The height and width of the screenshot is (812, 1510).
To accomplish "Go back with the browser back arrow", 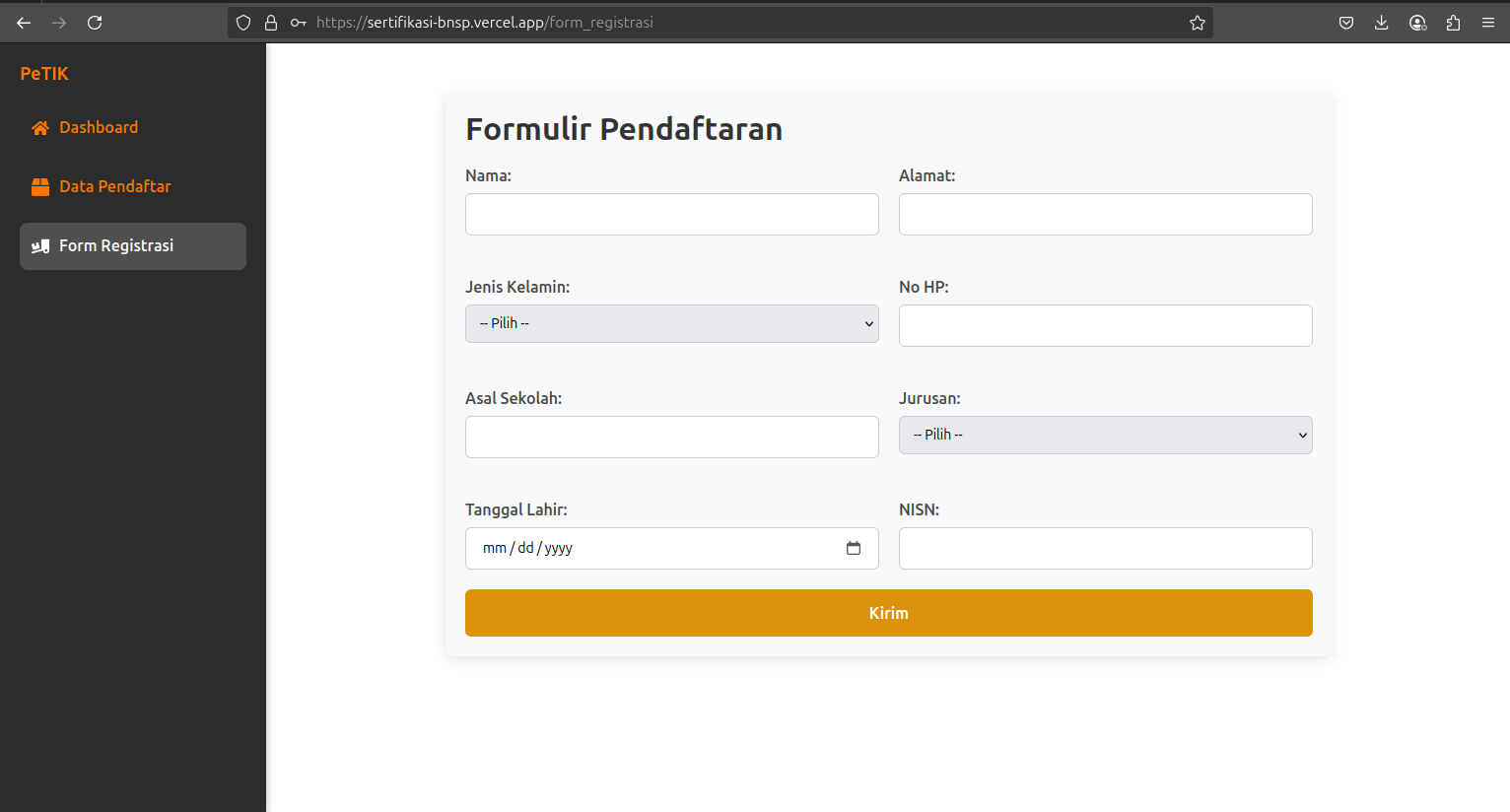I will [24, 23].
